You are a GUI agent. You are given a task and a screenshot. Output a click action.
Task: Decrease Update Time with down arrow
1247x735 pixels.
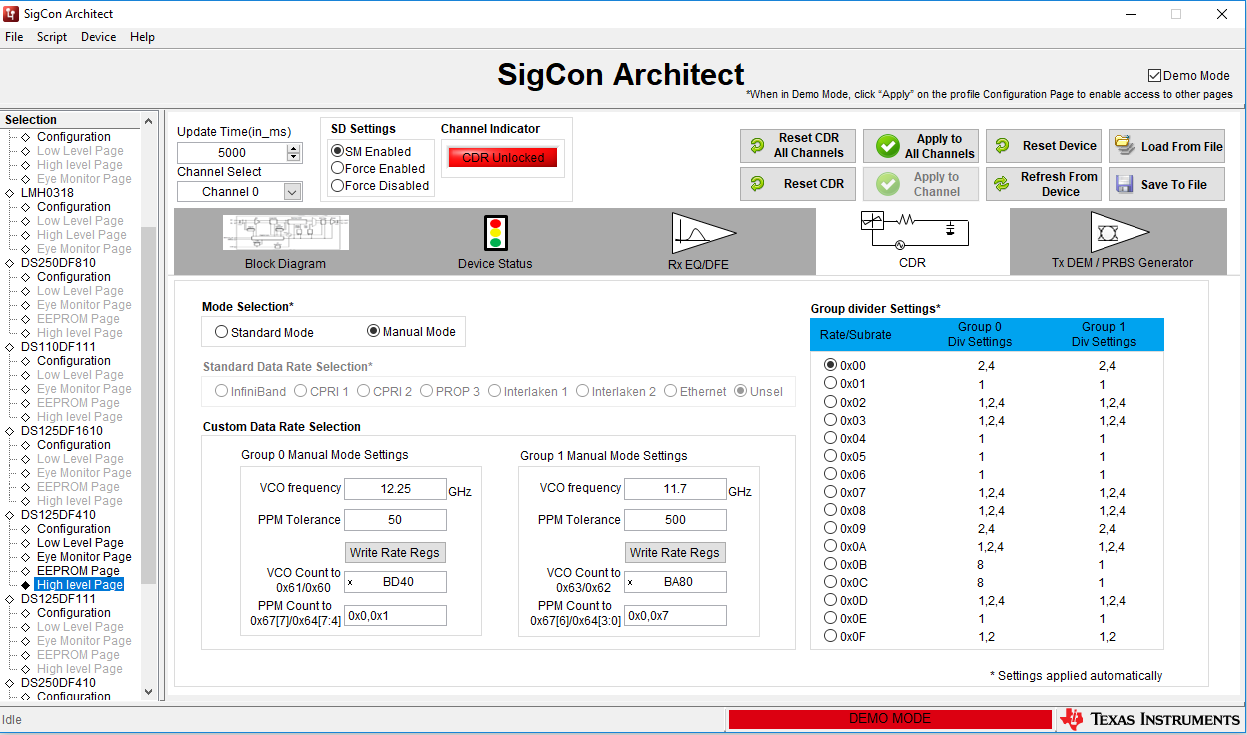(x=293, y=157)
